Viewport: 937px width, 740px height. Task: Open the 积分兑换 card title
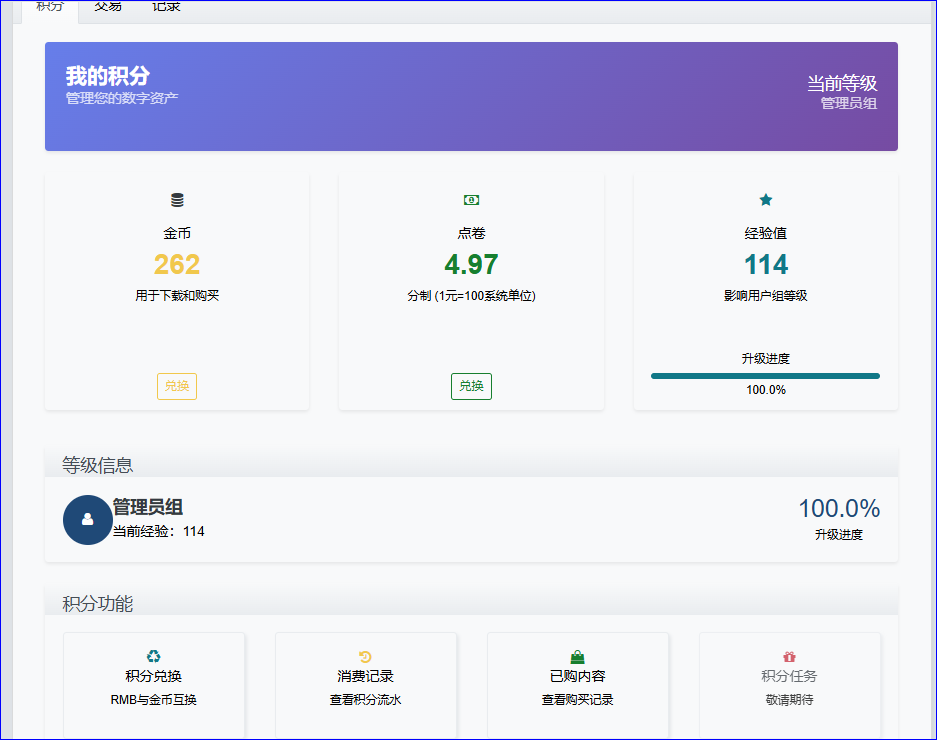tap(153, 676)
